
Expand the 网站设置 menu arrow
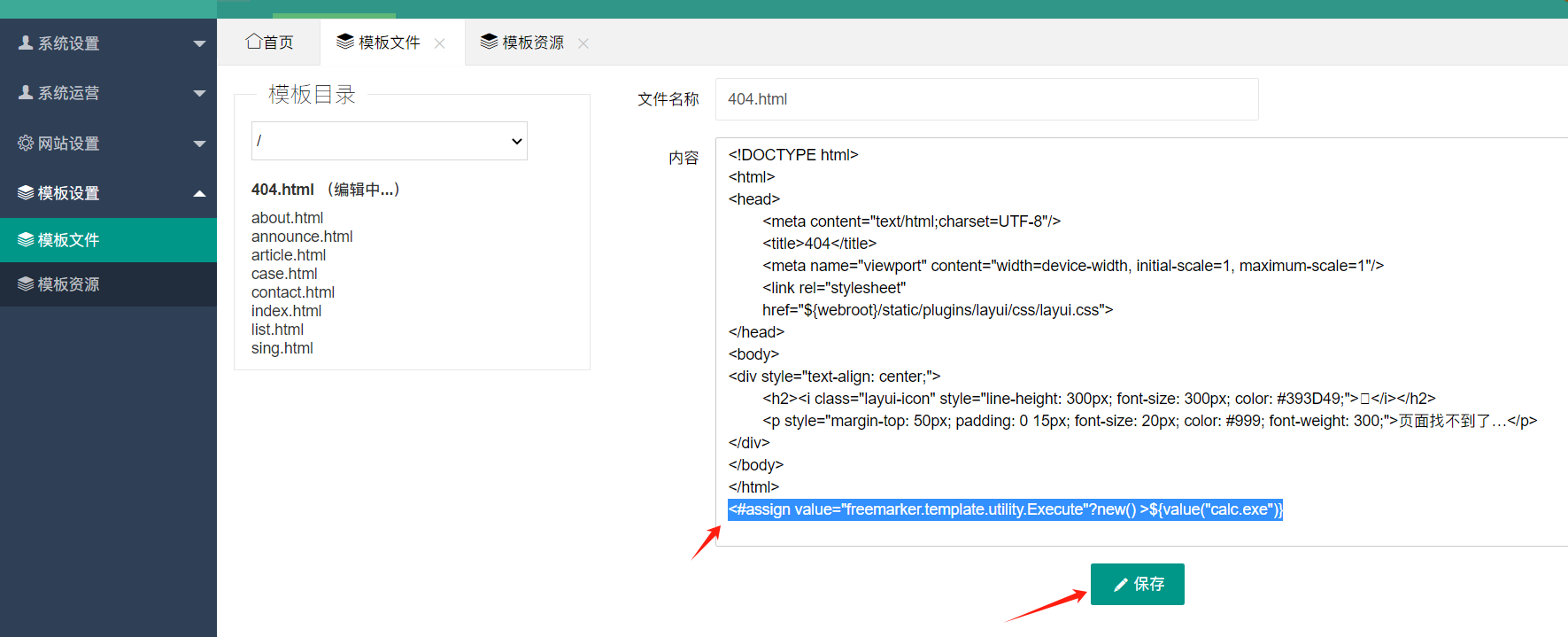[x=199, y=144]
